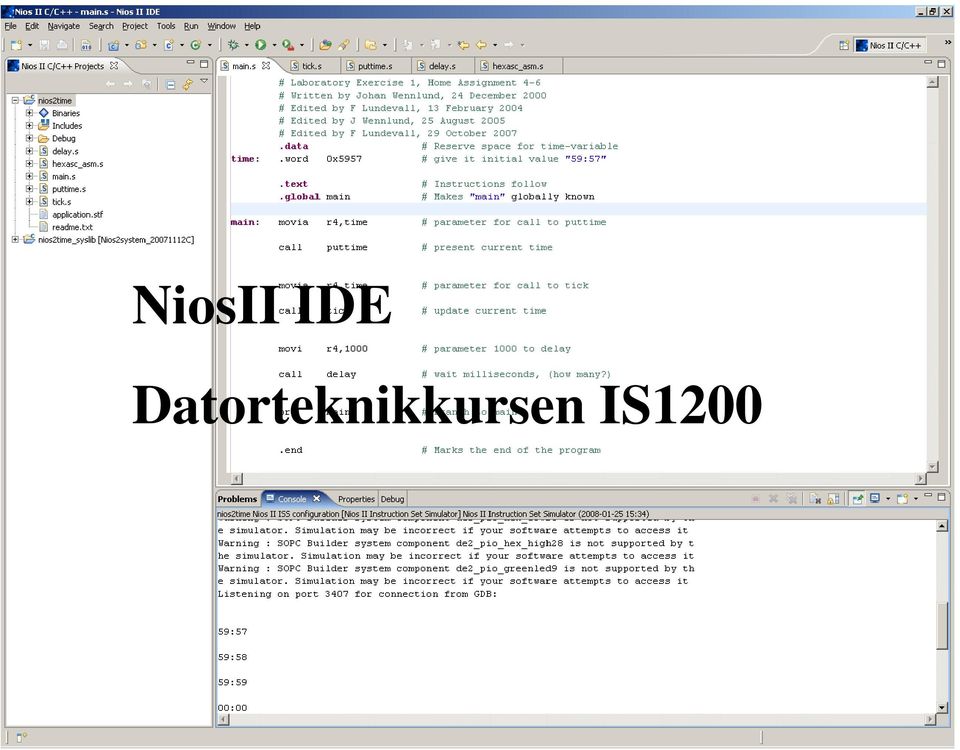
Task: Switch to the Properties tab
Action: [356, 499]
